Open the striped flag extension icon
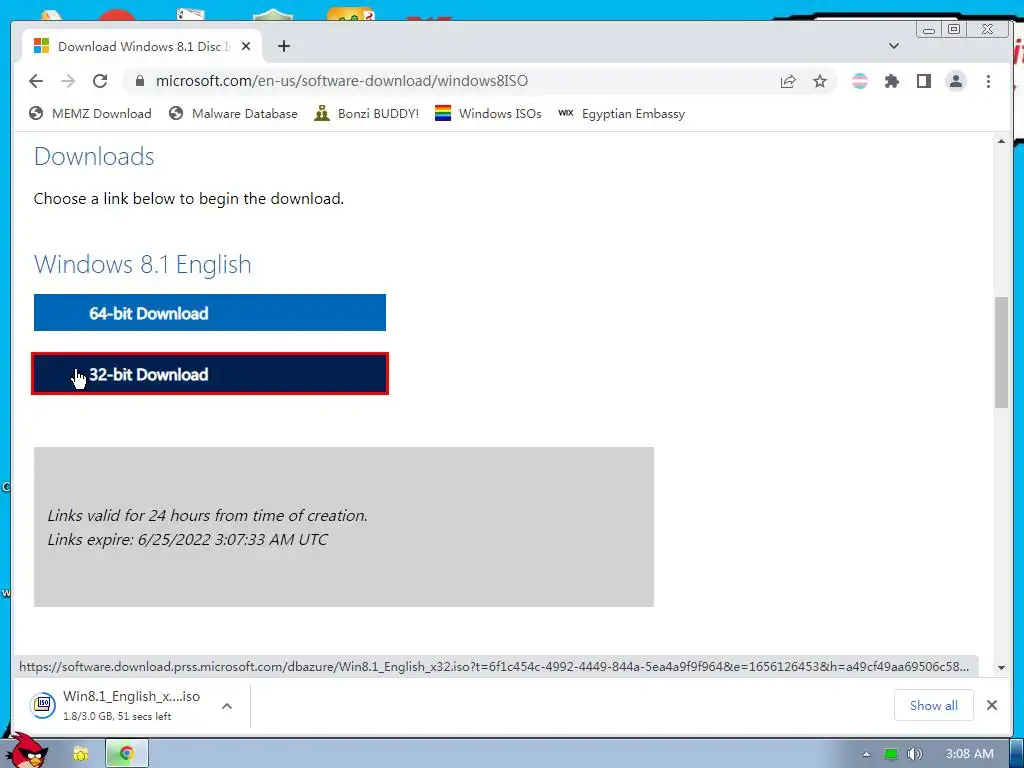This screenshot has width=1024, height=768. [859, 81]
